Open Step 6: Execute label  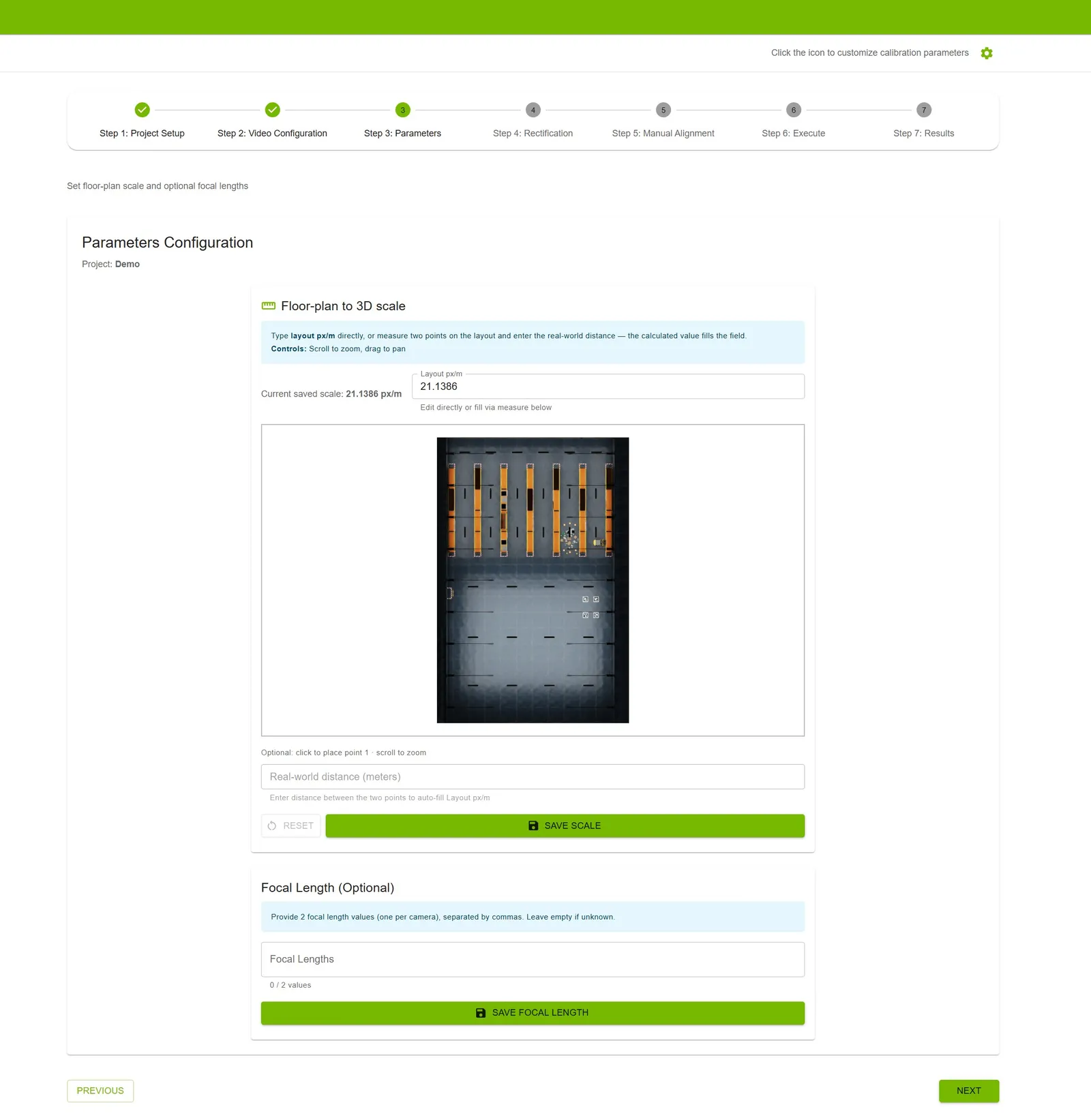click(794, 134)
